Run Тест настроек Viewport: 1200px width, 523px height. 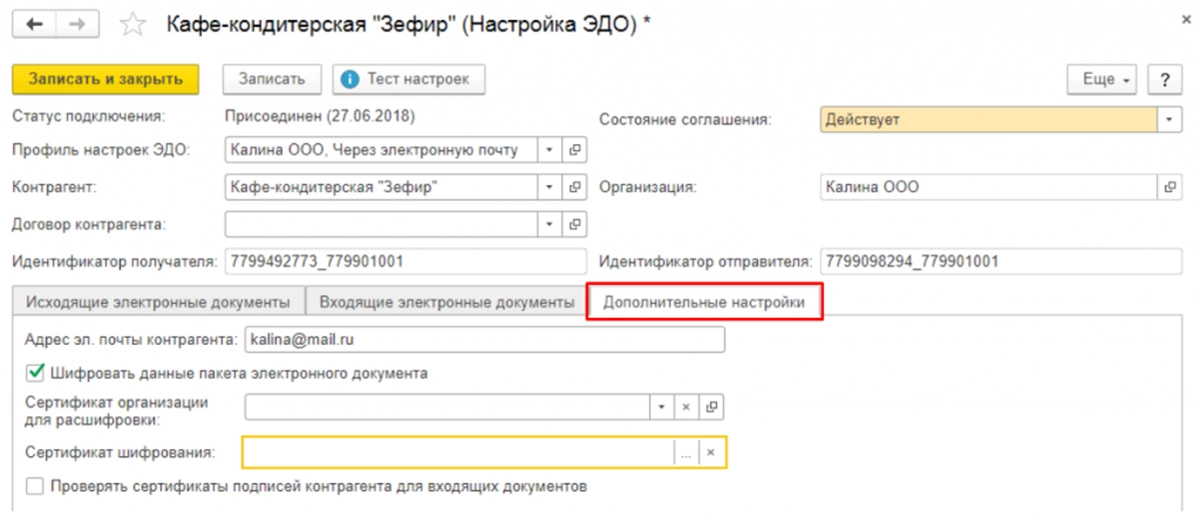[410, 79]
